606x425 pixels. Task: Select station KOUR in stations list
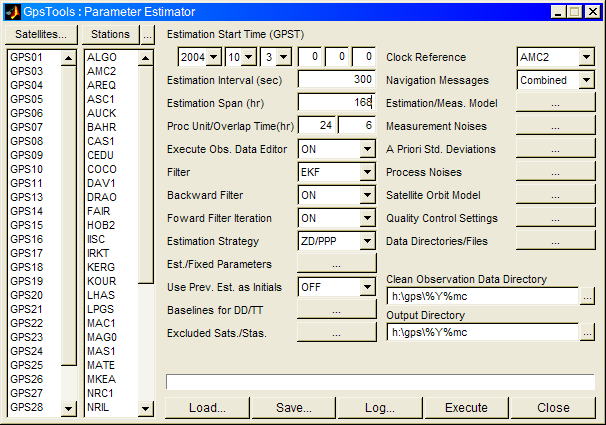coord(102,282)
